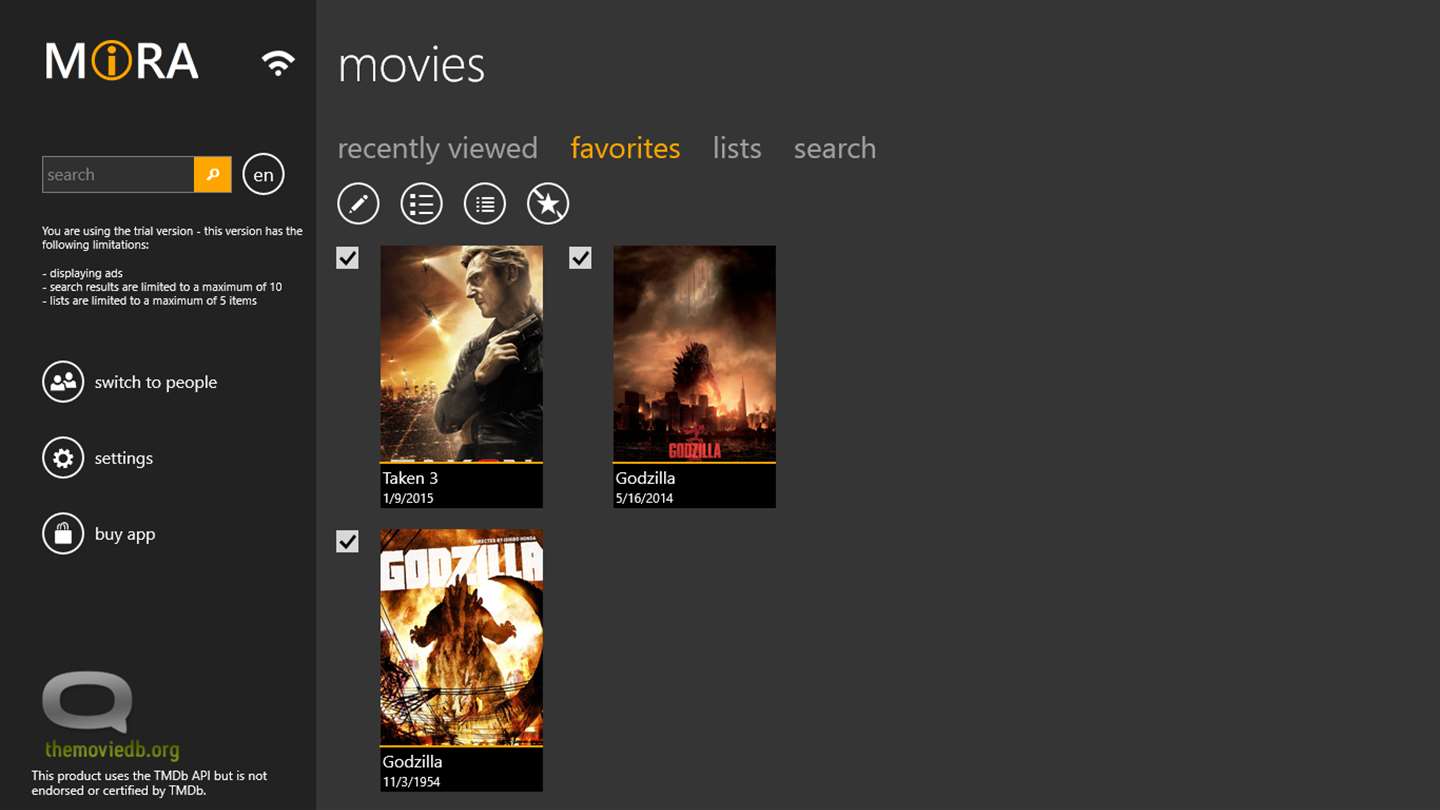Select the favorites tab
Screen dimensions: 1440x810
pyautogui.click(x=625, y=148)
